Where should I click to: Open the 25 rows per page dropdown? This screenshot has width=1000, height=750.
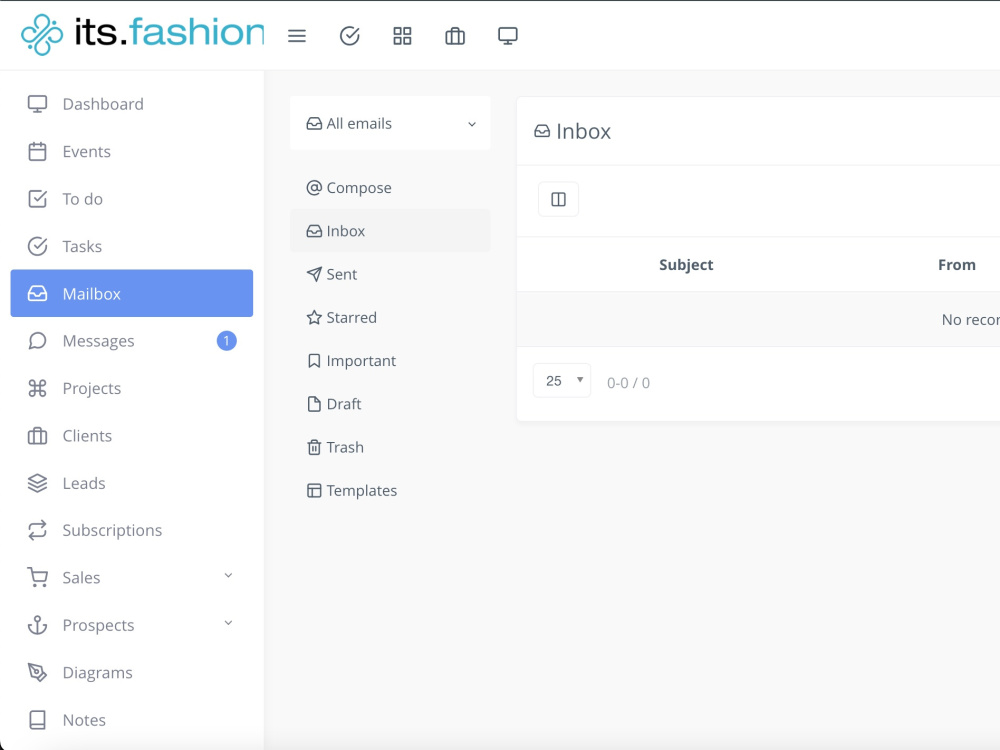coord(562,381)
